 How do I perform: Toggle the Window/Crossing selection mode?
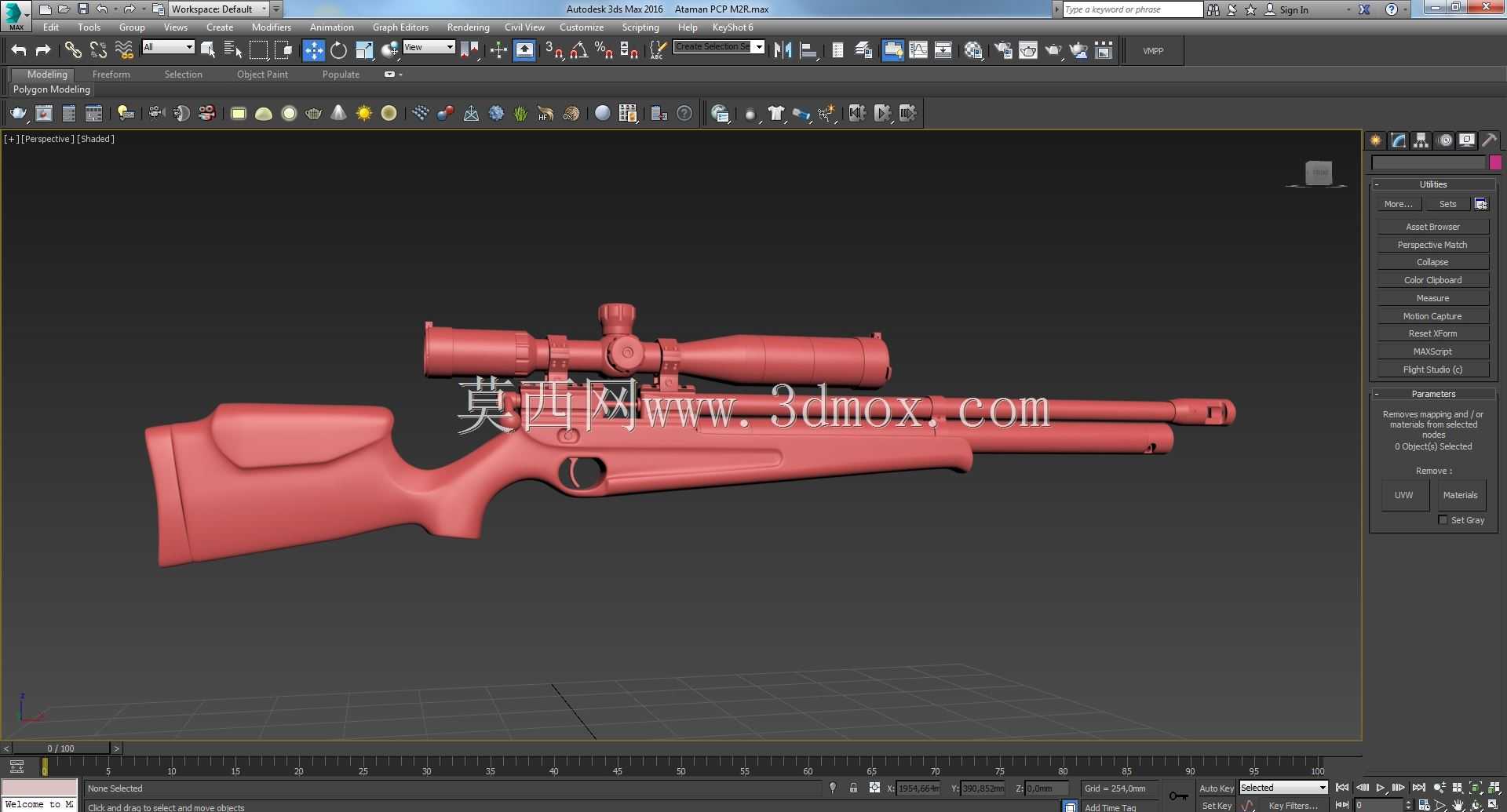coord(283,50)
